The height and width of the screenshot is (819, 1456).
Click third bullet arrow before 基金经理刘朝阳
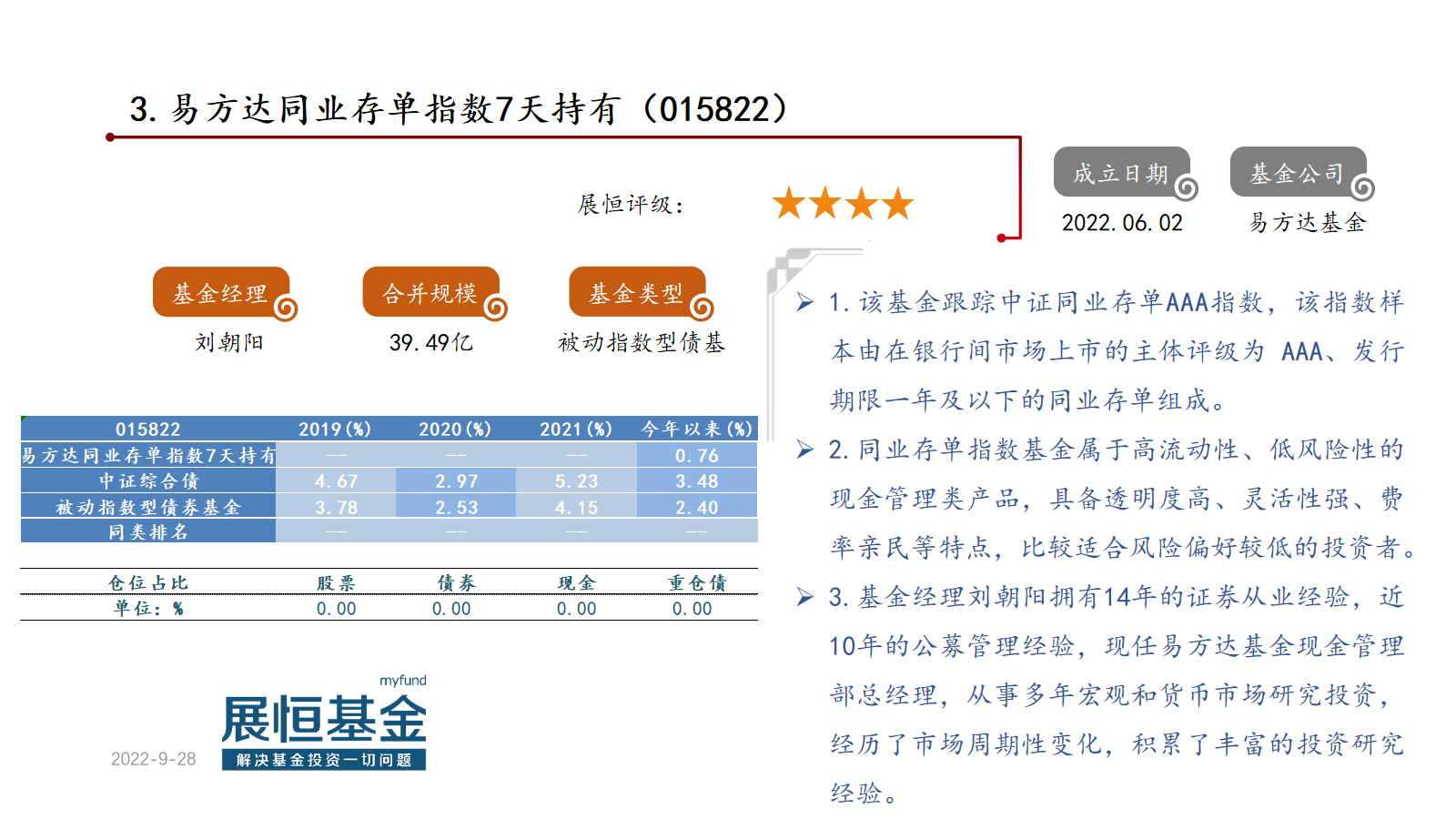click(804, 597)
